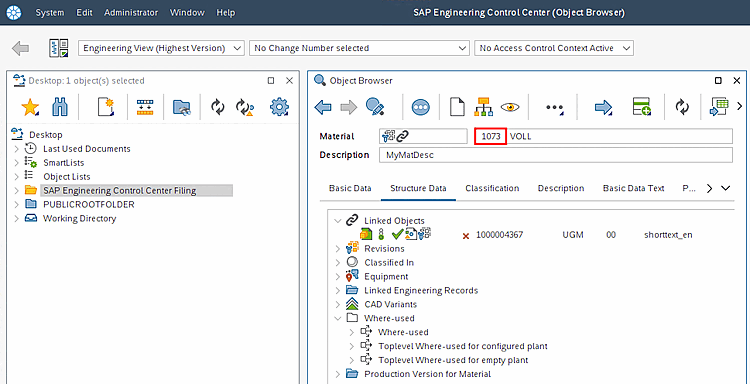Click the orange structure icon in the Desktop toolbar
The width and height of the screenshot is (750, 384).
click(x=145, y=107)
